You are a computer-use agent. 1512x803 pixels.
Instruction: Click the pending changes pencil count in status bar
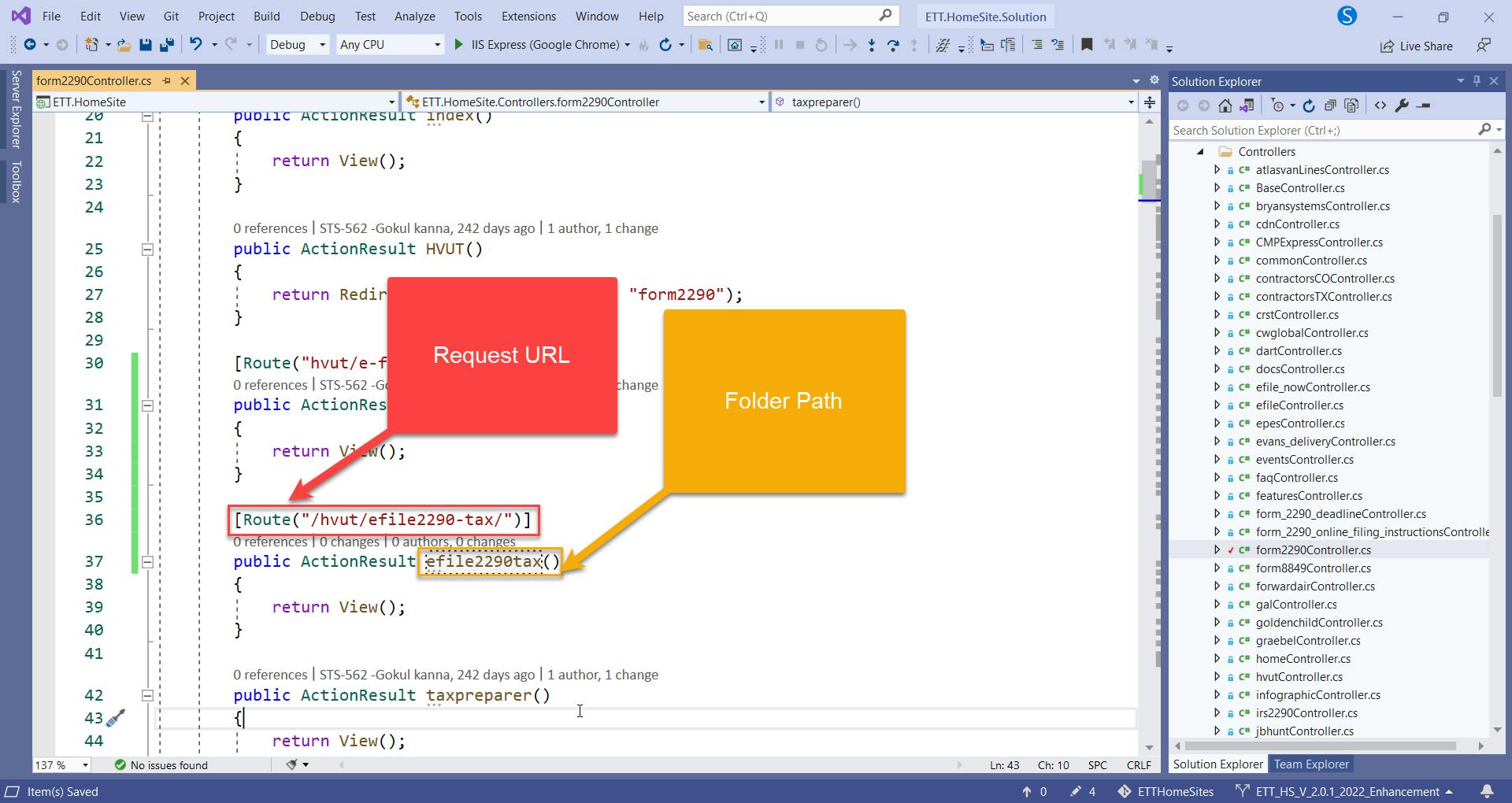coord(1083,791)
